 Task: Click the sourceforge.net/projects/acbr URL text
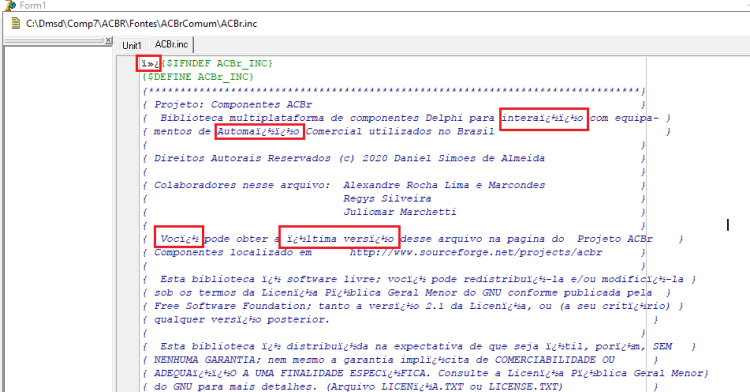(x=476, y=252)
